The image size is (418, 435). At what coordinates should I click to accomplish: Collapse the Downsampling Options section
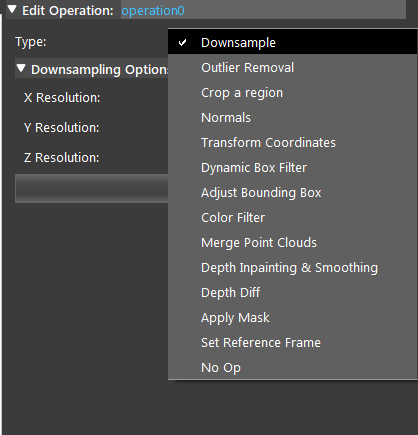(x=21, y=68)
